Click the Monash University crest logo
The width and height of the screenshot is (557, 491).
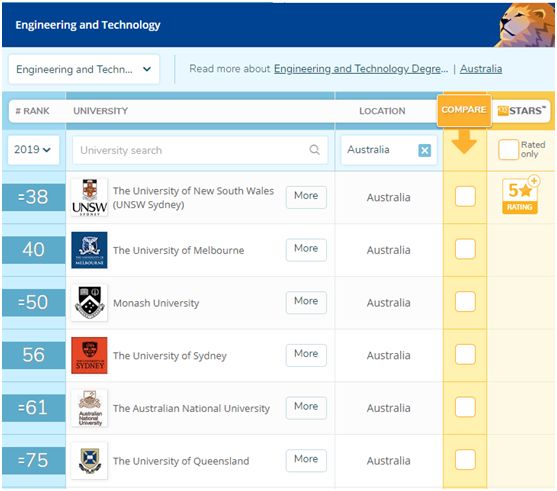tap(89, 303)
